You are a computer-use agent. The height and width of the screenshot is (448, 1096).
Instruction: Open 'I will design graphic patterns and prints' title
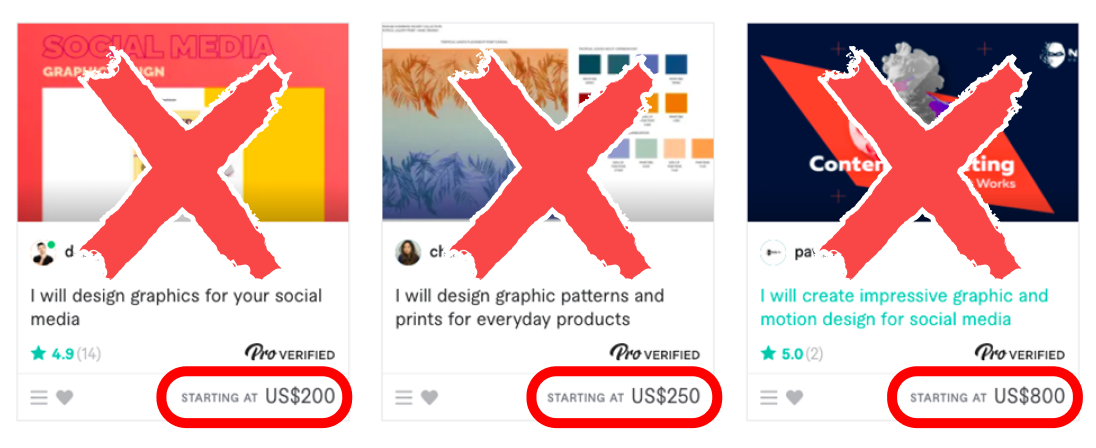(x=529, y=308)
